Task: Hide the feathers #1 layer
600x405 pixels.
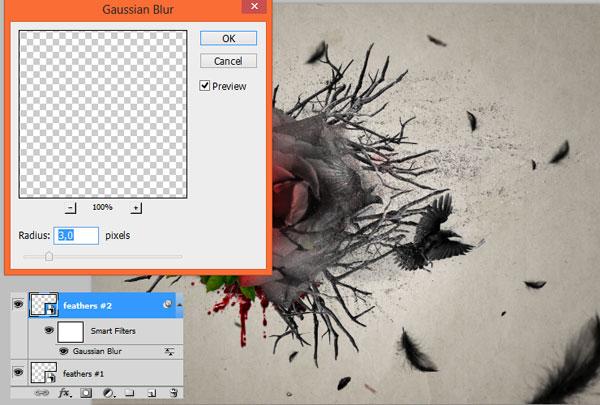Action: coord(16,372)
